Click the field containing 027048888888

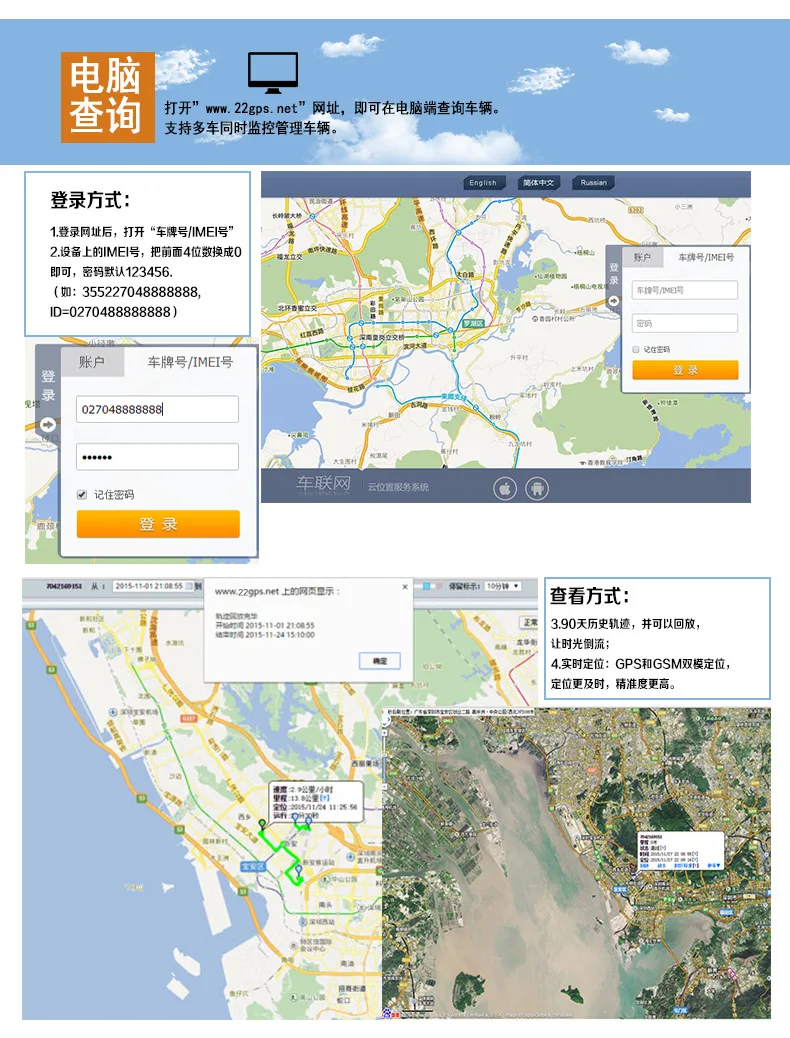[158, 409]
